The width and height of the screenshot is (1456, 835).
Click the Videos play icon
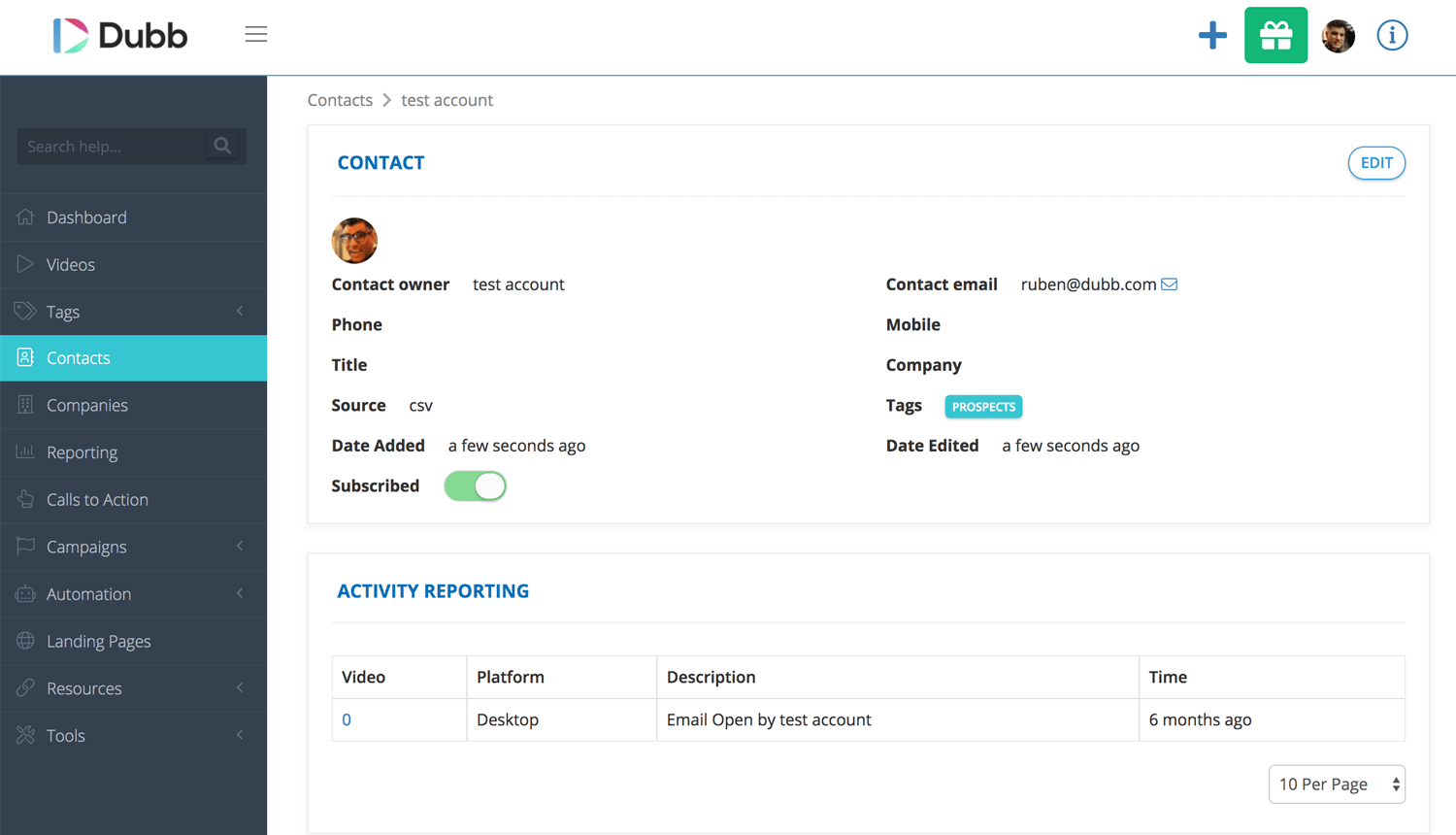(x=25, y=264)
